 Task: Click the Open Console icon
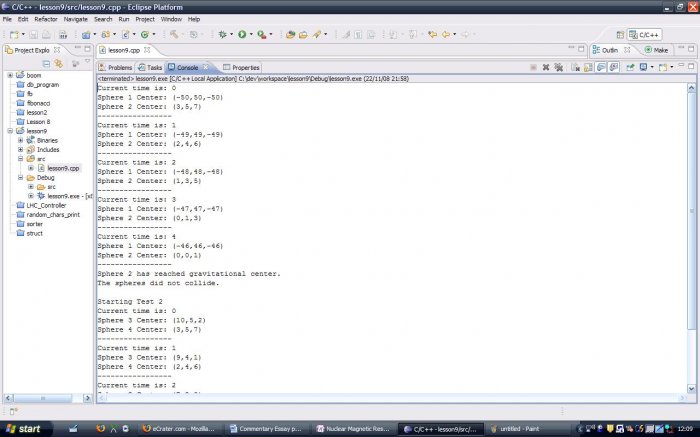(663, 67)
